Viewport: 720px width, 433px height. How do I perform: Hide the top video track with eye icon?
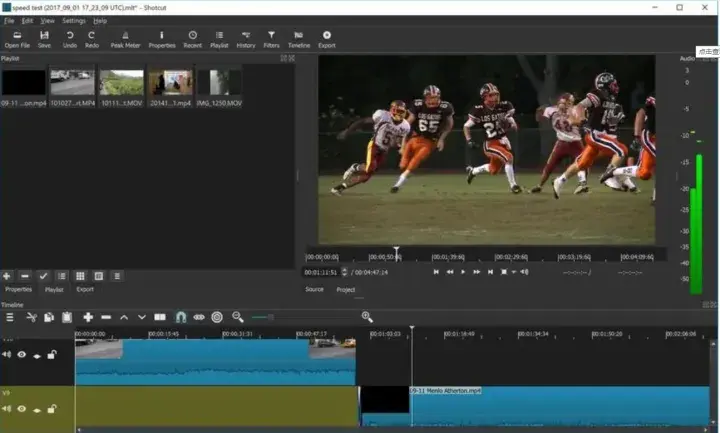pyautogui.click(x=21, y=355)
